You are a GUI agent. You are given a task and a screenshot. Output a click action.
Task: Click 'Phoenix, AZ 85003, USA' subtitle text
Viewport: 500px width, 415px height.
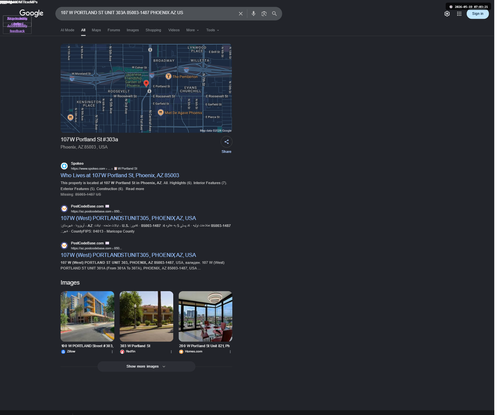[x=84, y=147]
